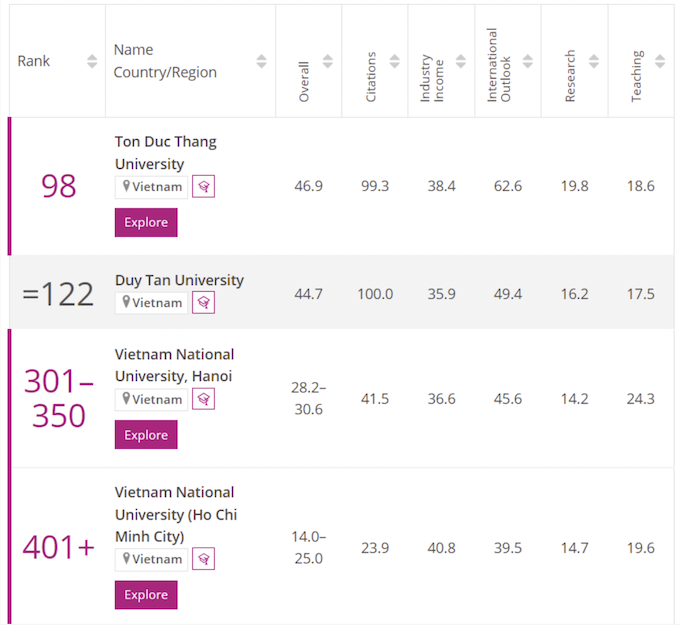Sort by Industry Income arrows
The height and width of the screenshot is (625, 680).
point(461,61)
